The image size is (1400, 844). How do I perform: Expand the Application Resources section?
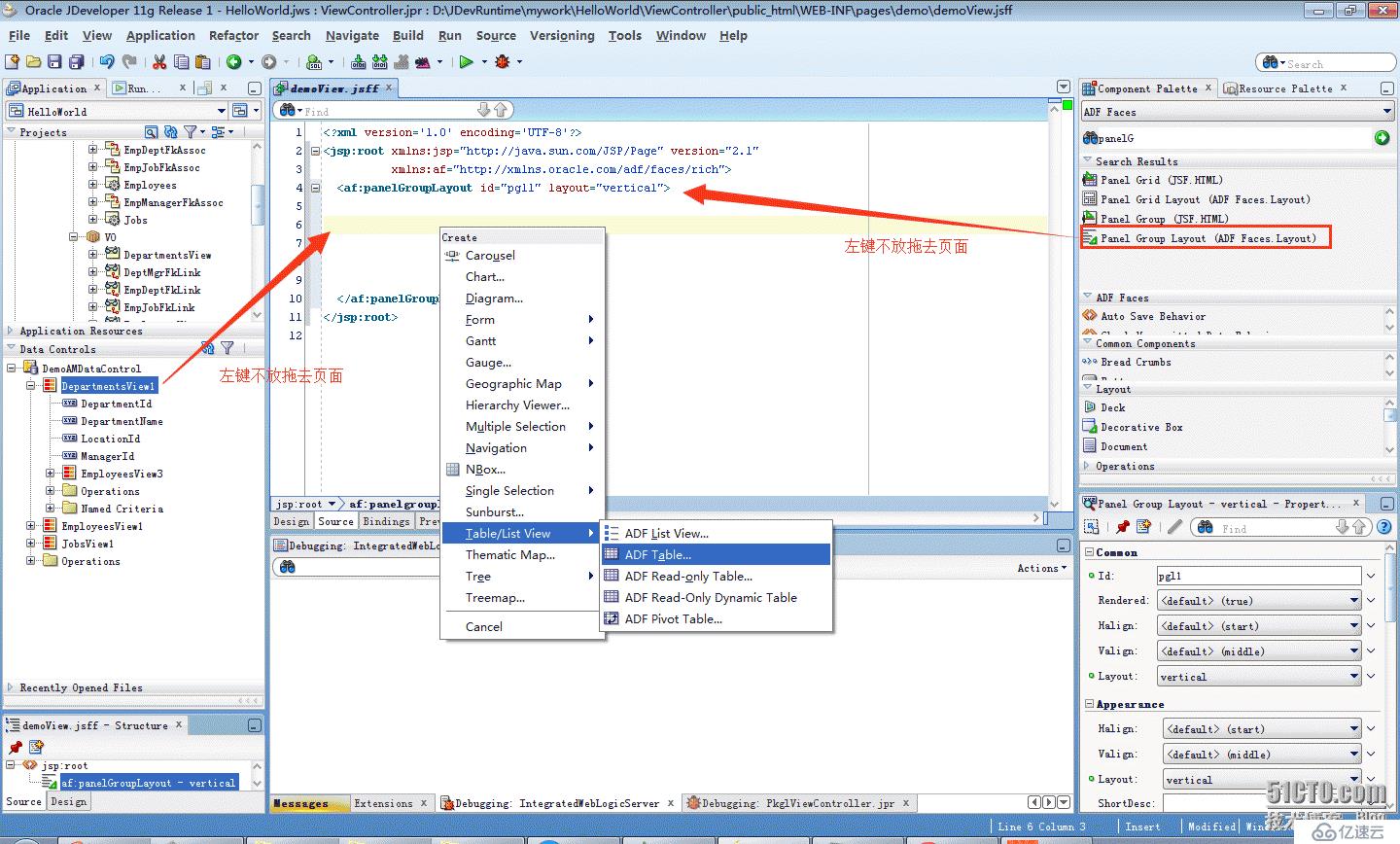pyautogui.click(x=11, y=331)
